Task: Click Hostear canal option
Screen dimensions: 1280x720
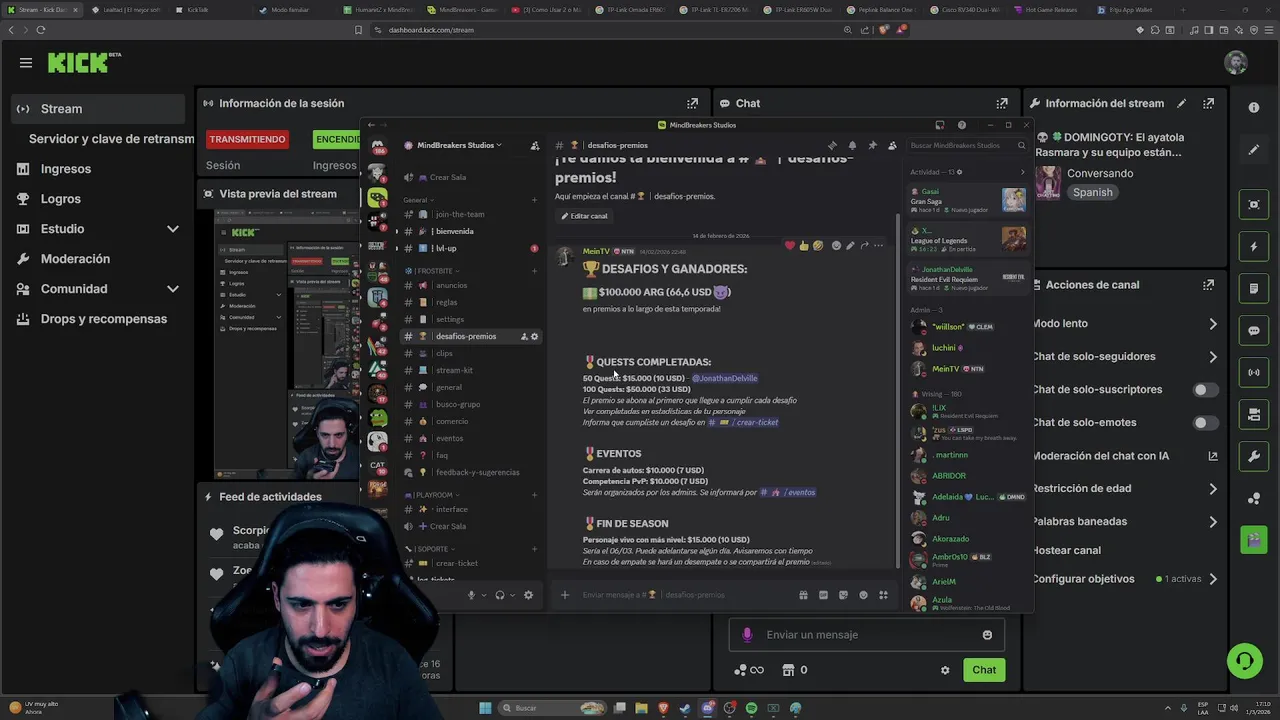Action: click(1066, 550)
